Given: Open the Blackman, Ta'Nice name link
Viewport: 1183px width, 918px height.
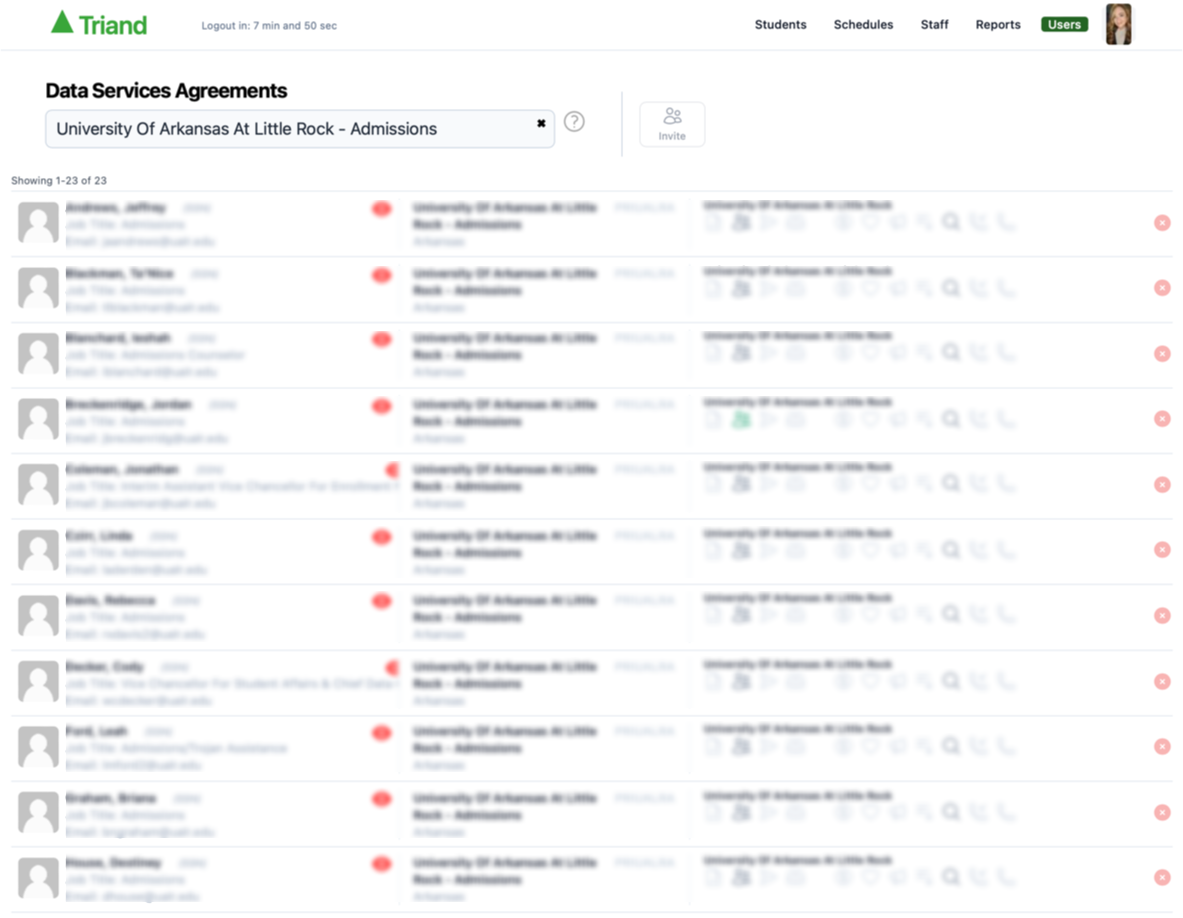Looking at the screenshot, I should [119, 273].
